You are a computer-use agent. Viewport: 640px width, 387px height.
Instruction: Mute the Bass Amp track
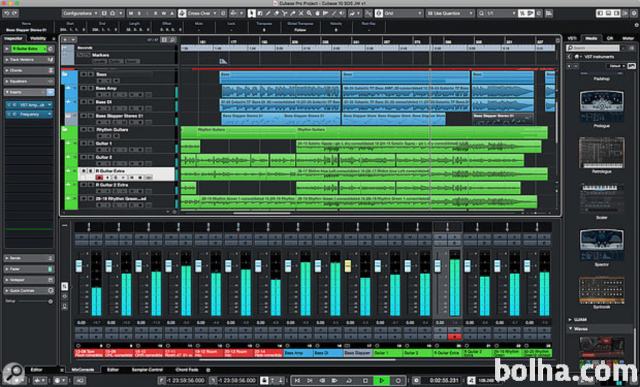click(83, 88)
